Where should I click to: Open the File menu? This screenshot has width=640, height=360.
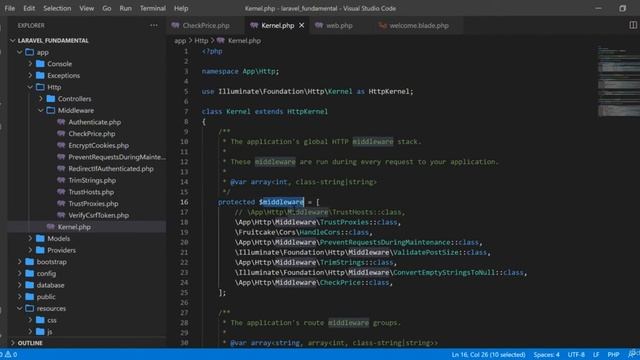[9, 8]
